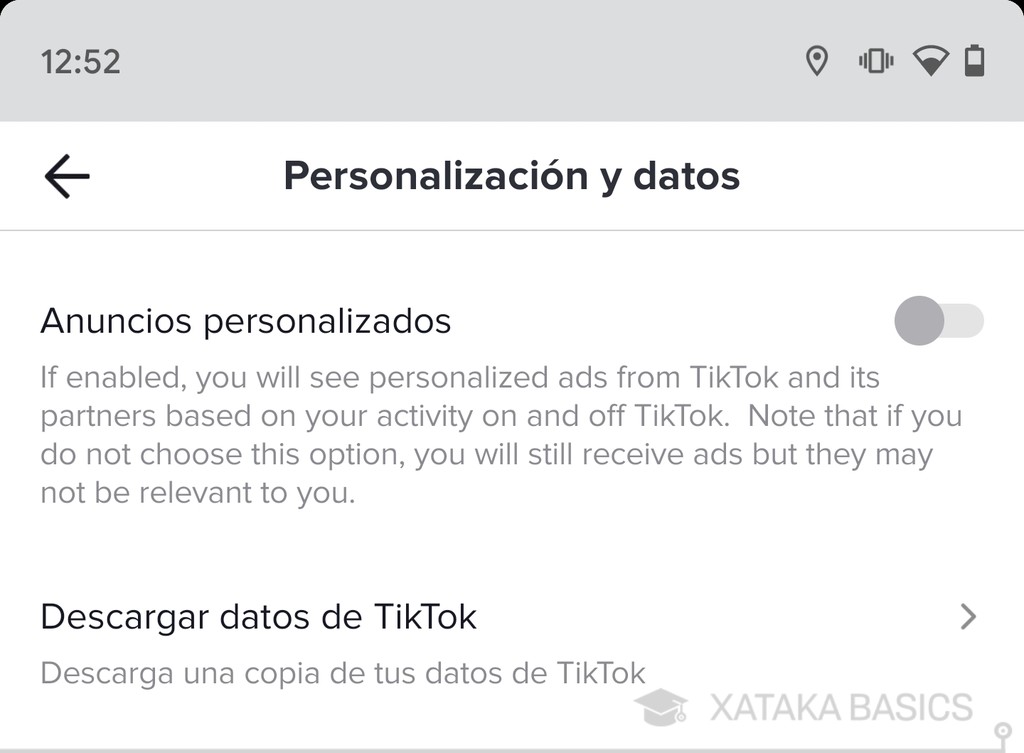This screenshot has height=753, width=1024.
Task: Select the Descargar datos de TikTok row
Action: [x=257, y=617]
